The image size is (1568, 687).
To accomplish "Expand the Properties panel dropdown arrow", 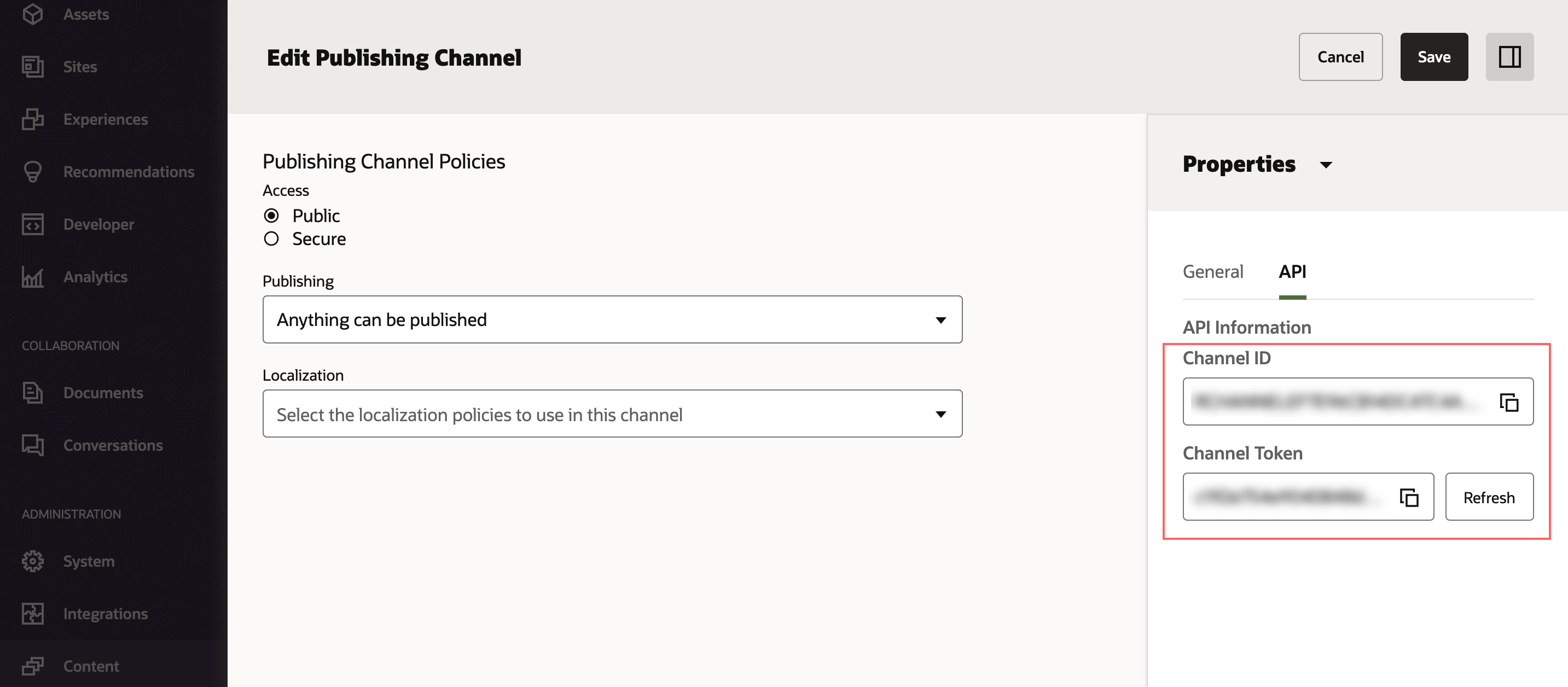I will (x=1326, y=165).
